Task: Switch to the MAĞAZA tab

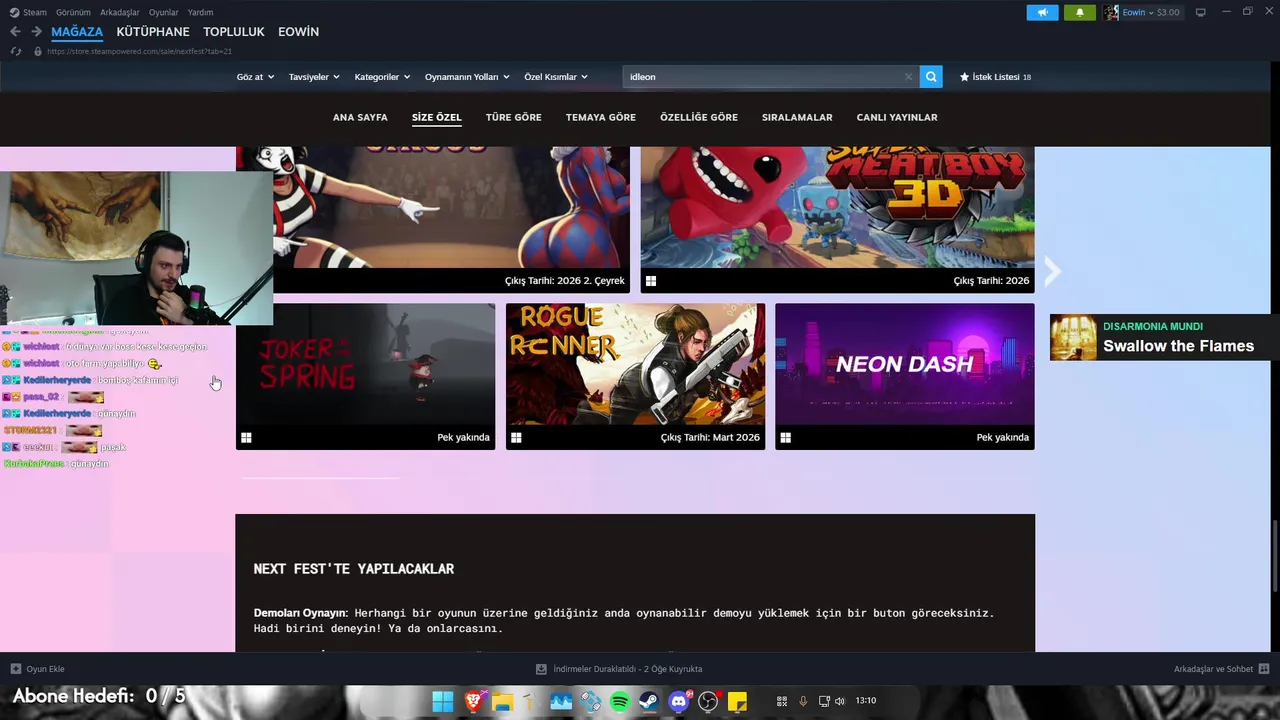Action: 77,32
